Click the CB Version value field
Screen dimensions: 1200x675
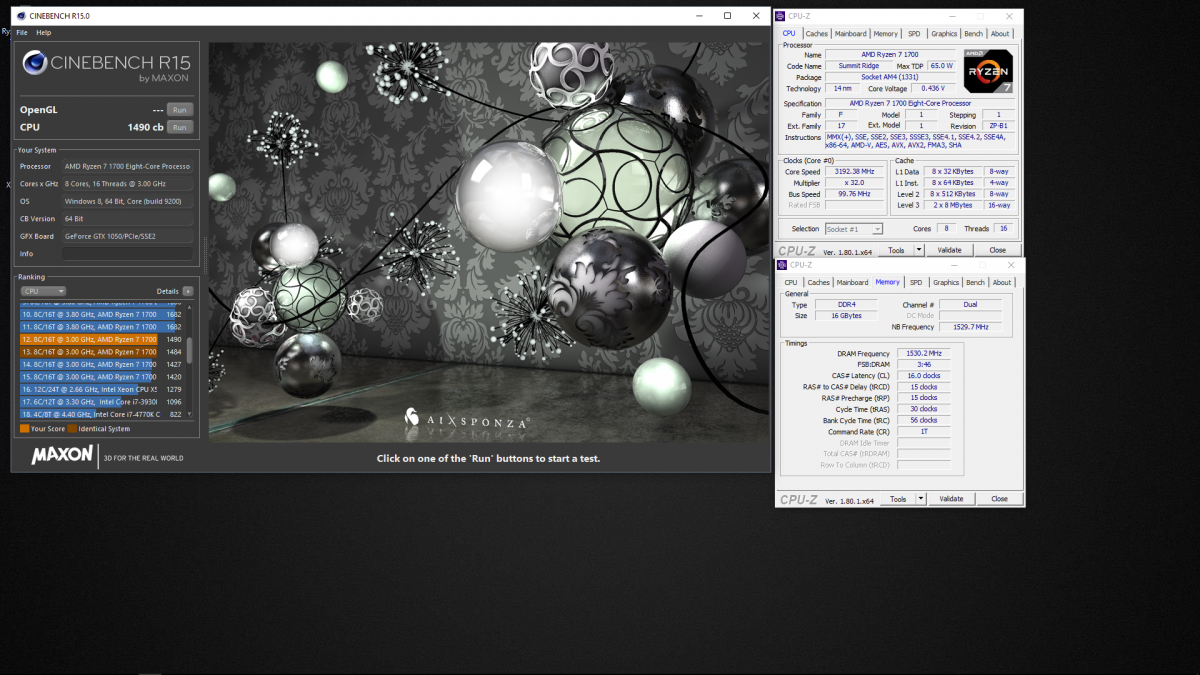click(127, 219)
